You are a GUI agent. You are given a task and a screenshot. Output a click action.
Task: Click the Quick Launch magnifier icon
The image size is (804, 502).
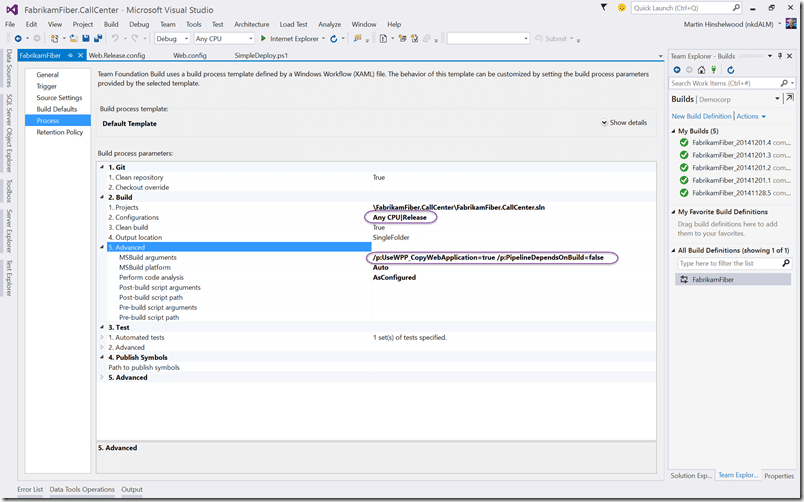736,8
